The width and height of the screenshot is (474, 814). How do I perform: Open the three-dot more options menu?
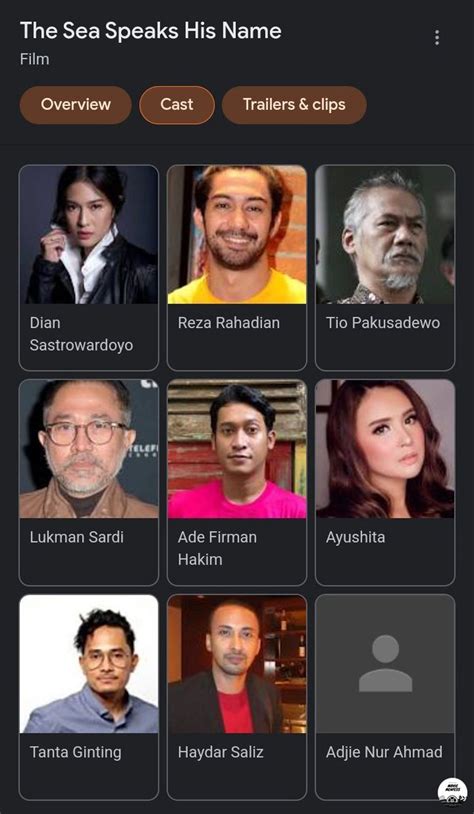pyautogui.click(x=437, y=37)
